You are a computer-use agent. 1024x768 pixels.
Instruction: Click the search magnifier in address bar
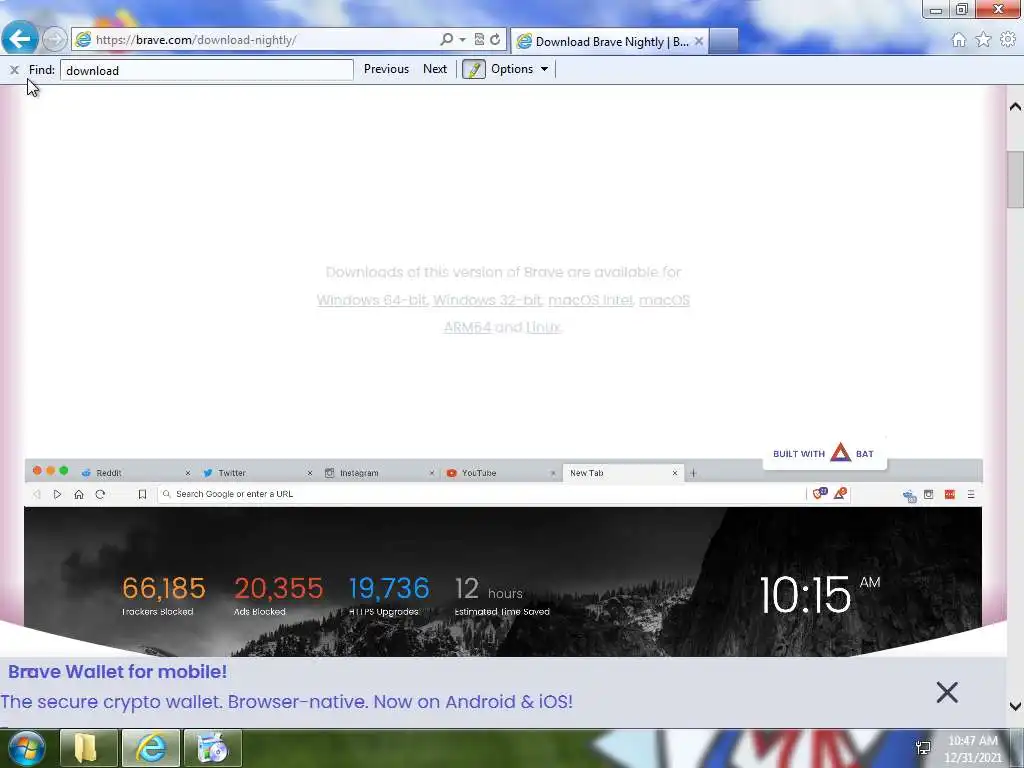click(447, 39)
